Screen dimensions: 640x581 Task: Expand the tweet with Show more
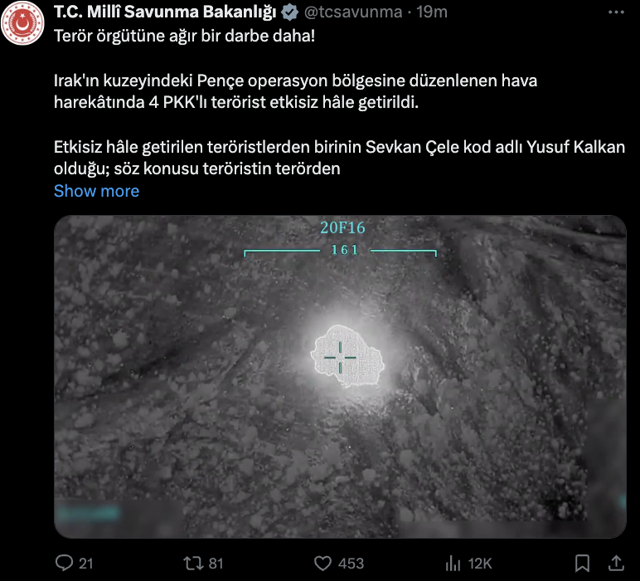pos(96,191)
